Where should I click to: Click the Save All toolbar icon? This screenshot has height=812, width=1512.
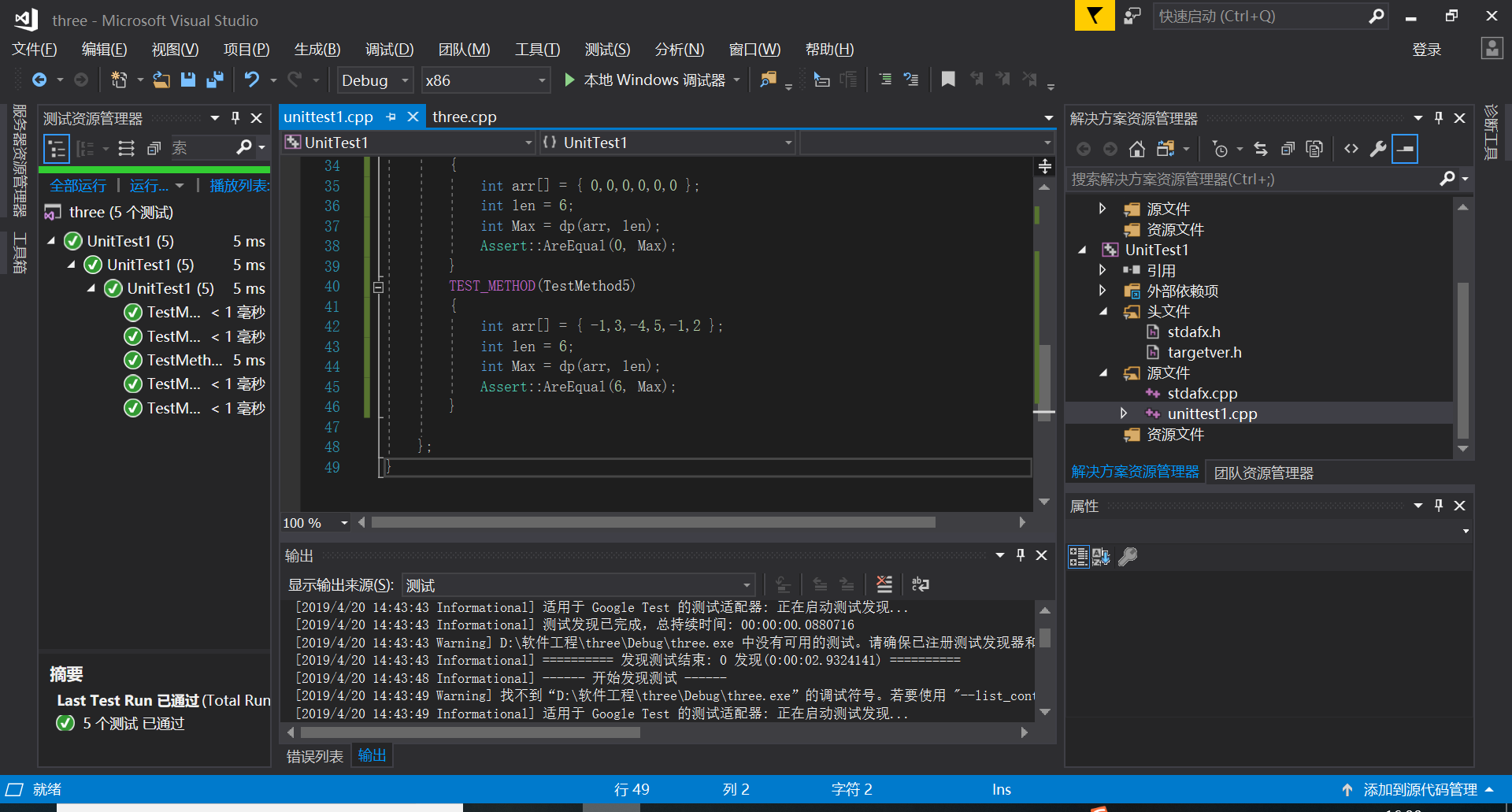tap(214, 80)
